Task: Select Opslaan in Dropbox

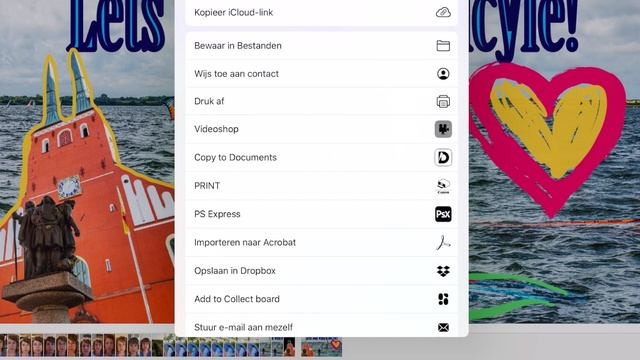Action: coord(321,271)
